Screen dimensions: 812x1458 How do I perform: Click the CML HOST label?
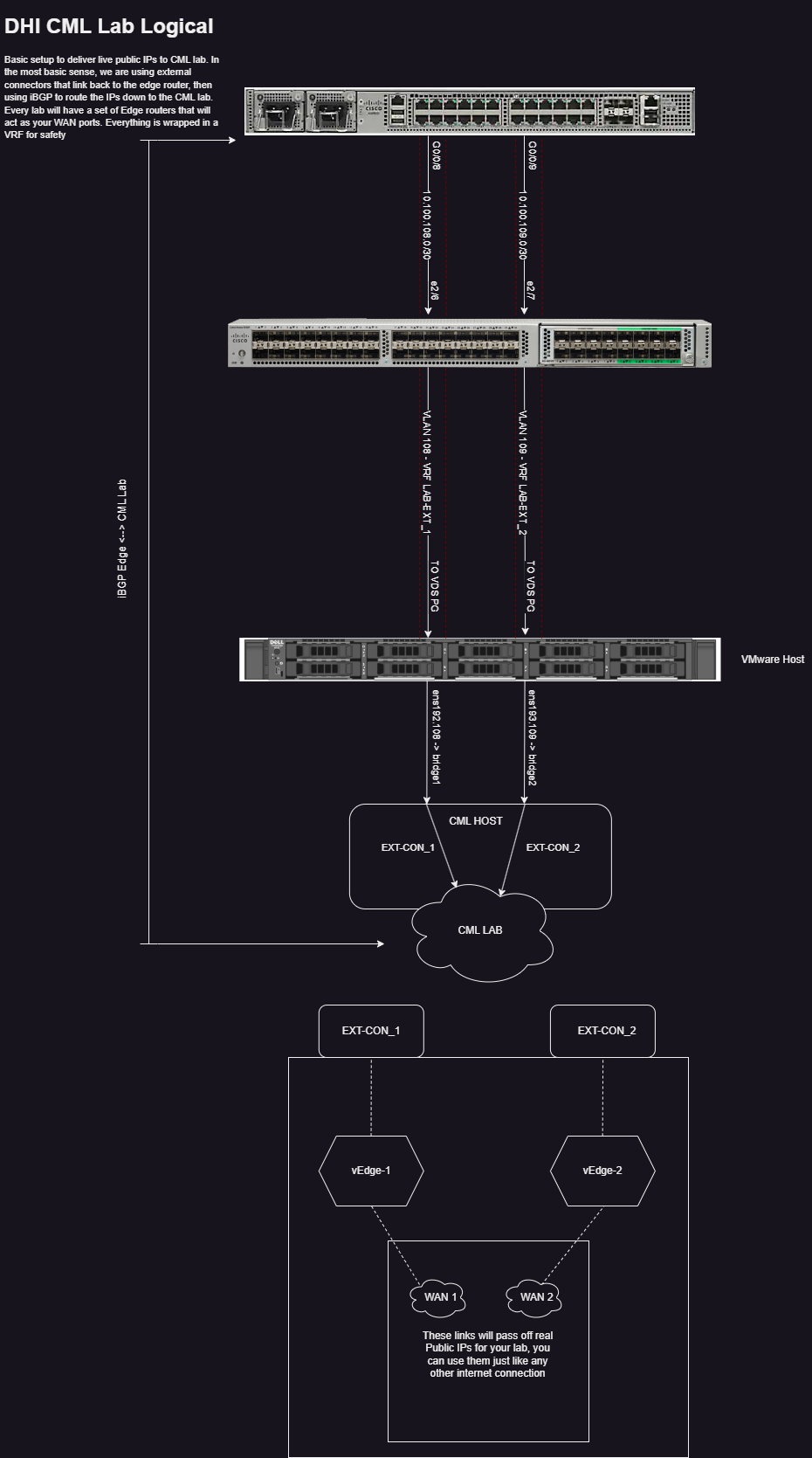click(x=476, y=821)
